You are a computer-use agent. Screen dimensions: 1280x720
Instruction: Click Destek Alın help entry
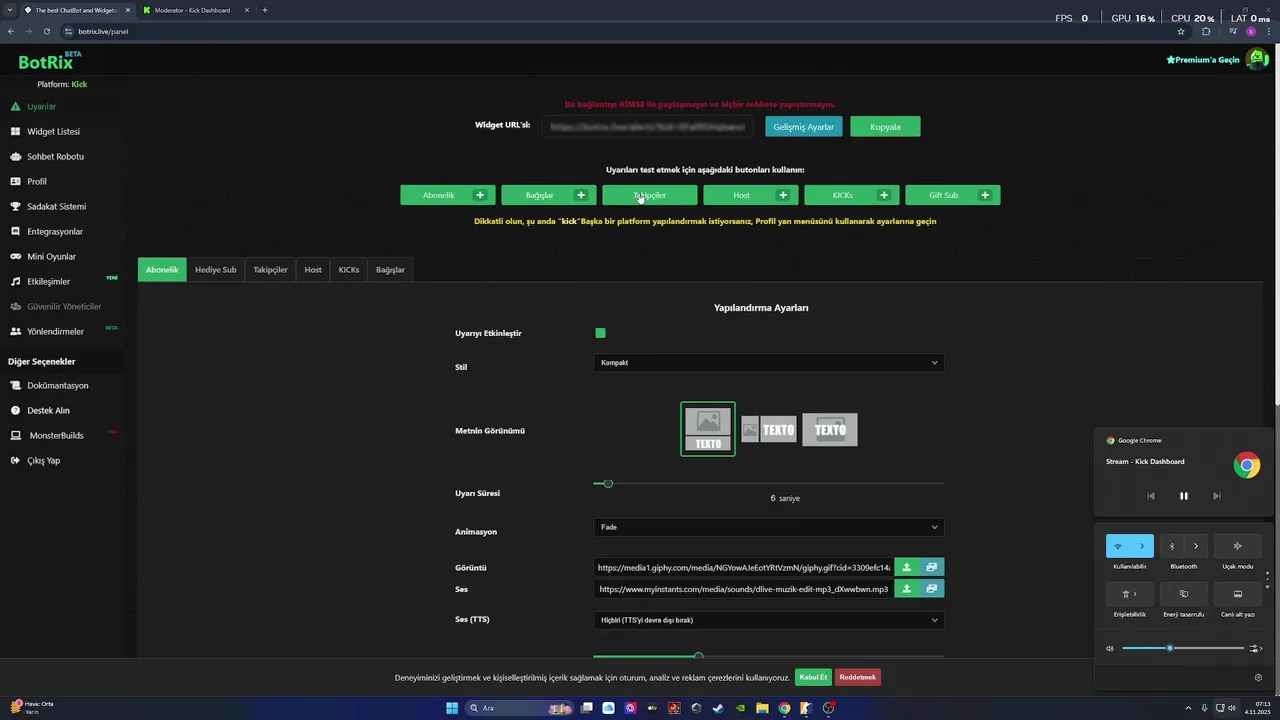pyautogui.click(x=48, y=410)
